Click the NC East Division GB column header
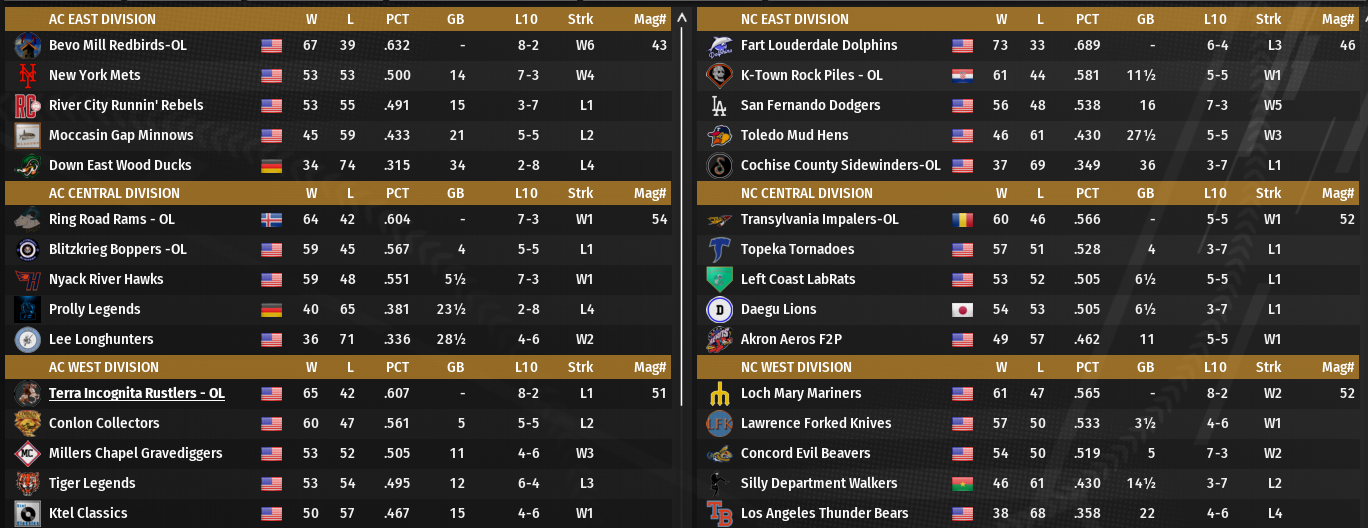The image size is (1368, 528). coord(1145,19)
